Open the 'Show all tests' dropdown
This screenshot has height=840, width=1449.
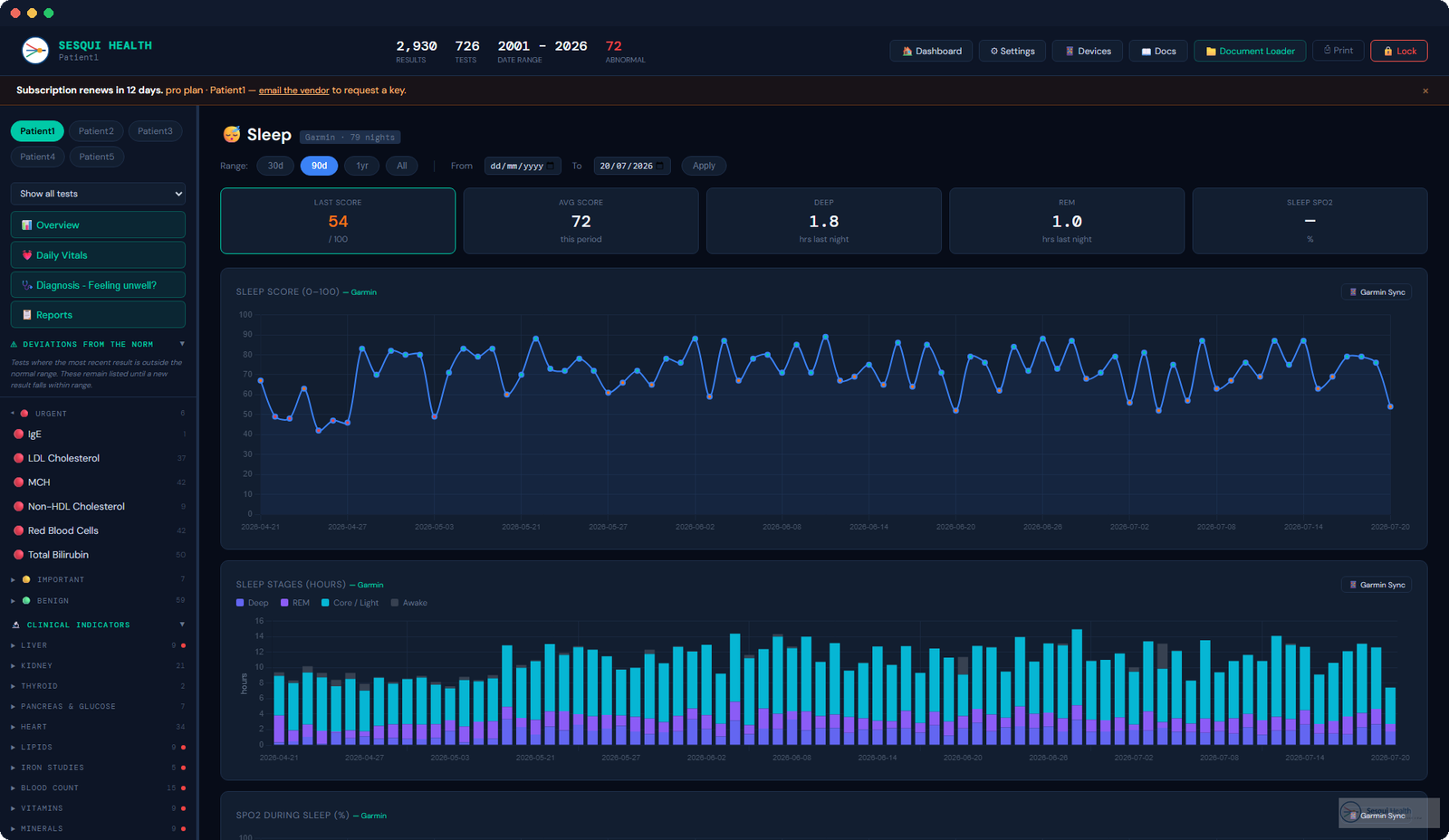coord(98,194)
